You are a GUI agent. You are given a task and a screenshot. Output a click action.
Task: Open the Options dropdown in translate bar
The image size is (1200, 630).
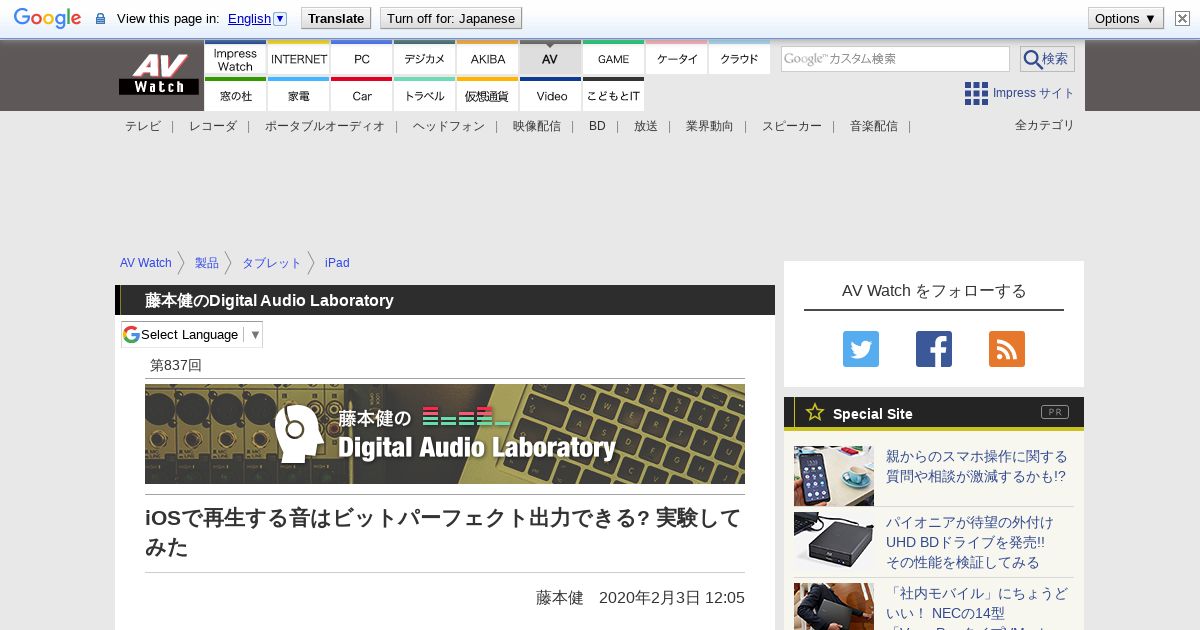point(1126,18)
